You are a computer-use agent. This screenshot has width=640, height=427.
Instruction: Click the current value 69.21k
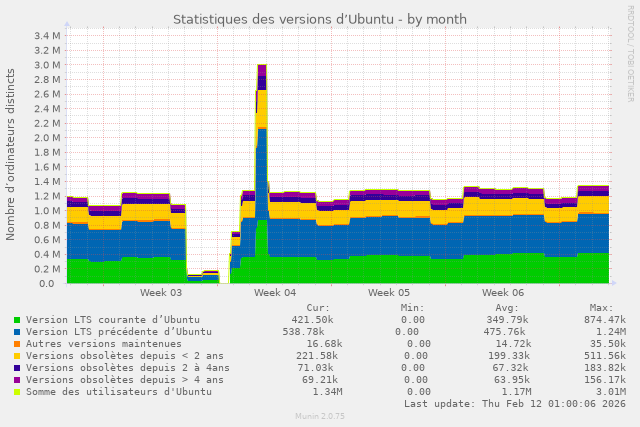pyautogui.click(x=320, y=380)
